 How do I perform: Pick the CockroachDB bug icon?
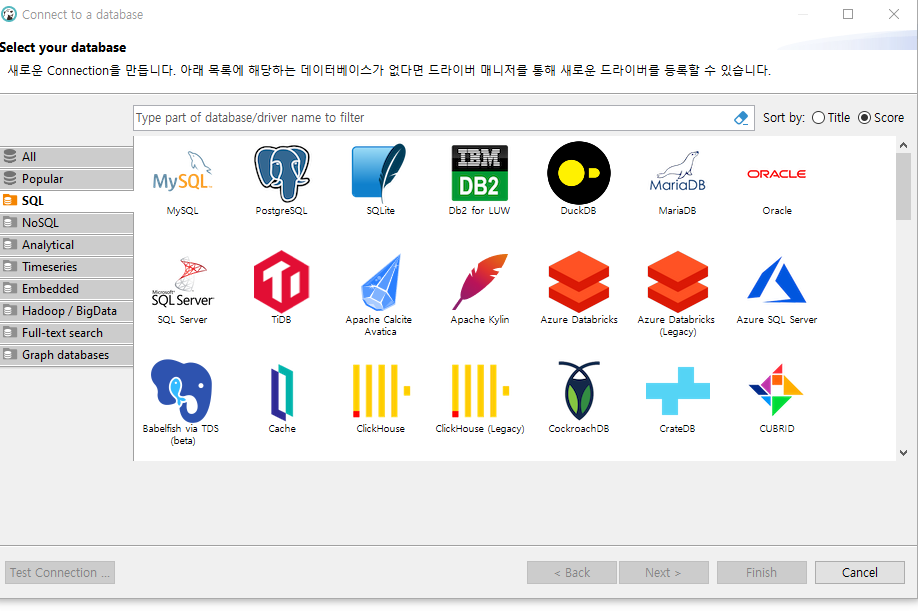[x=578, y=390]
